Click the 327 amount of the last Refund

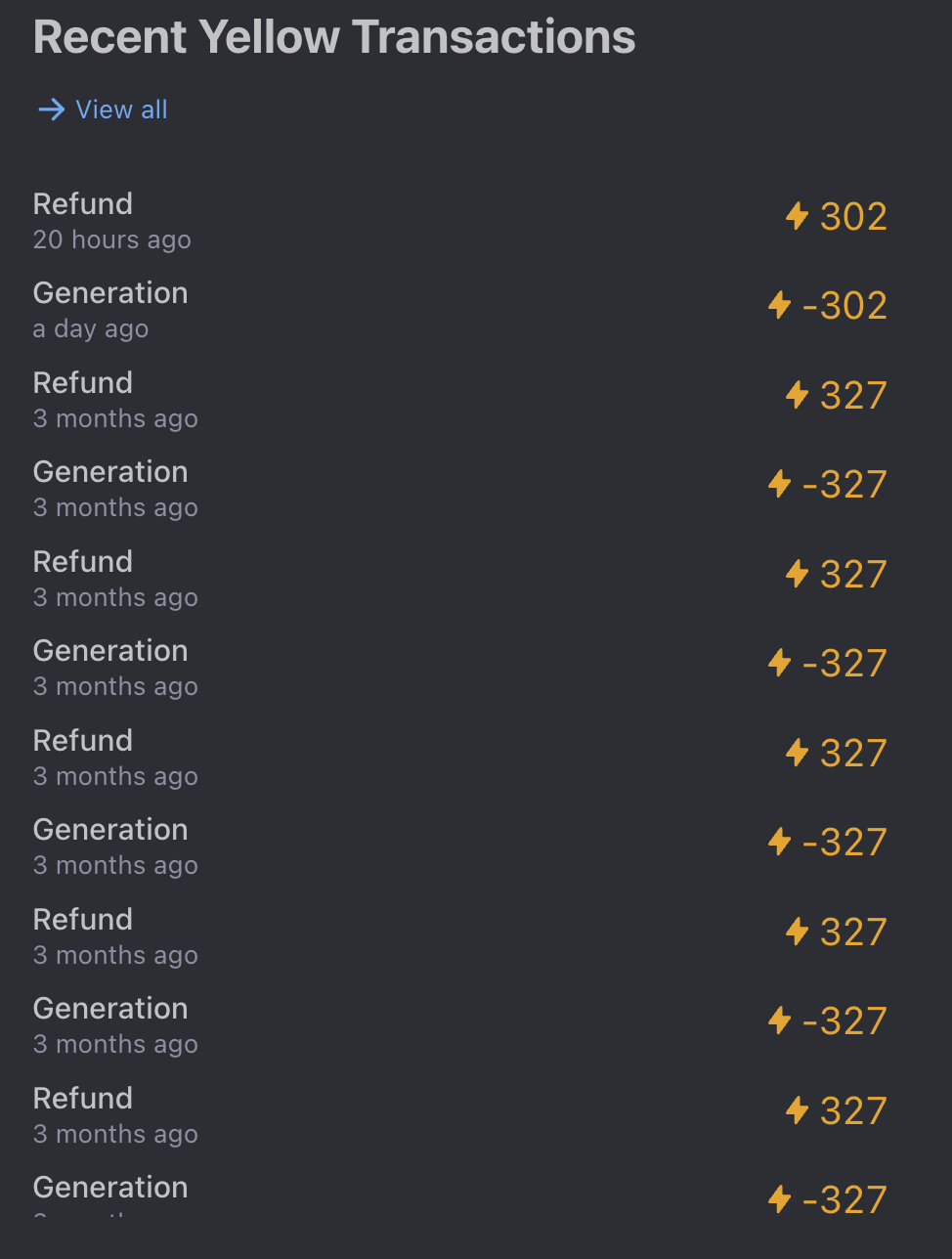(853, 1111)
